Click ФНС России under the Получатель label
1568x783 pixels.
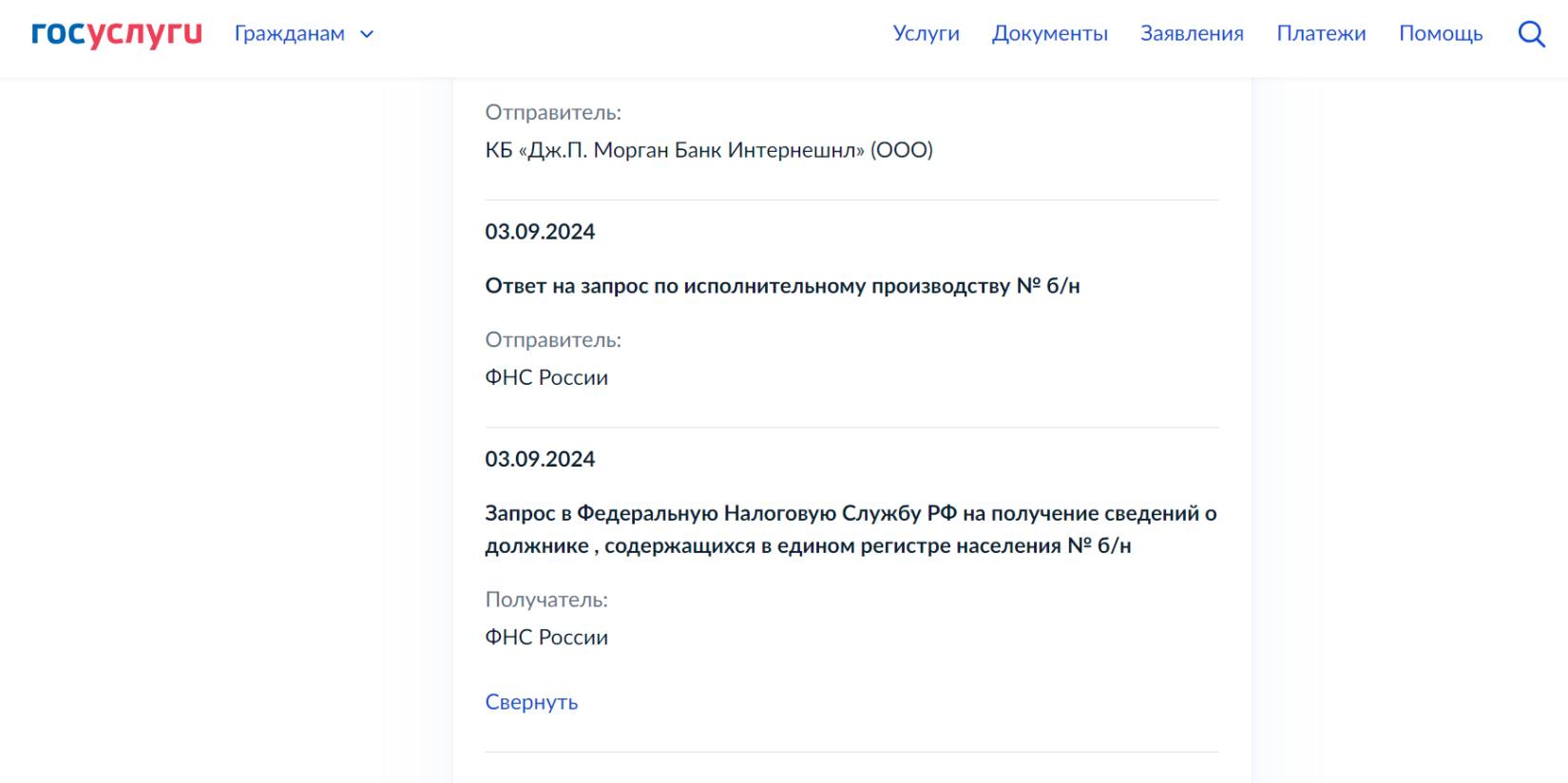coord(546,638)
